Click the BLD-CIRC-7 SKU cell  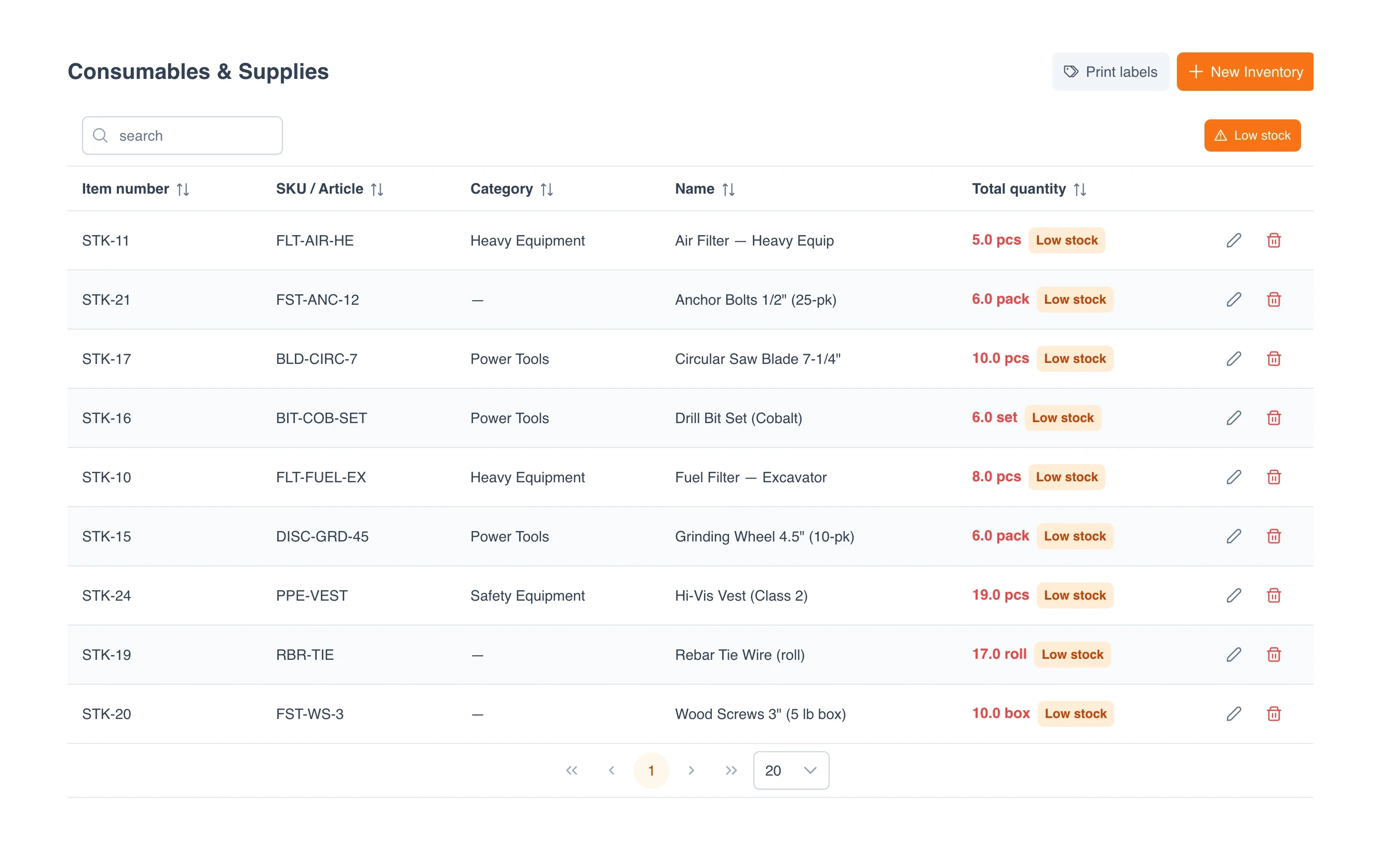317,358
